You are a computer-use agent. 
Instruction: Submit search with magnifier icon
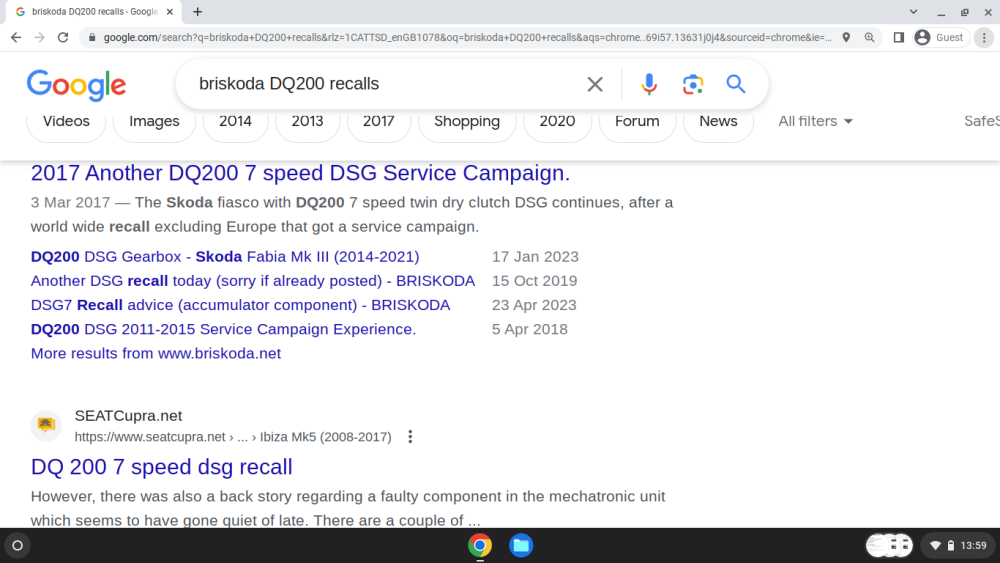[735, 84]
